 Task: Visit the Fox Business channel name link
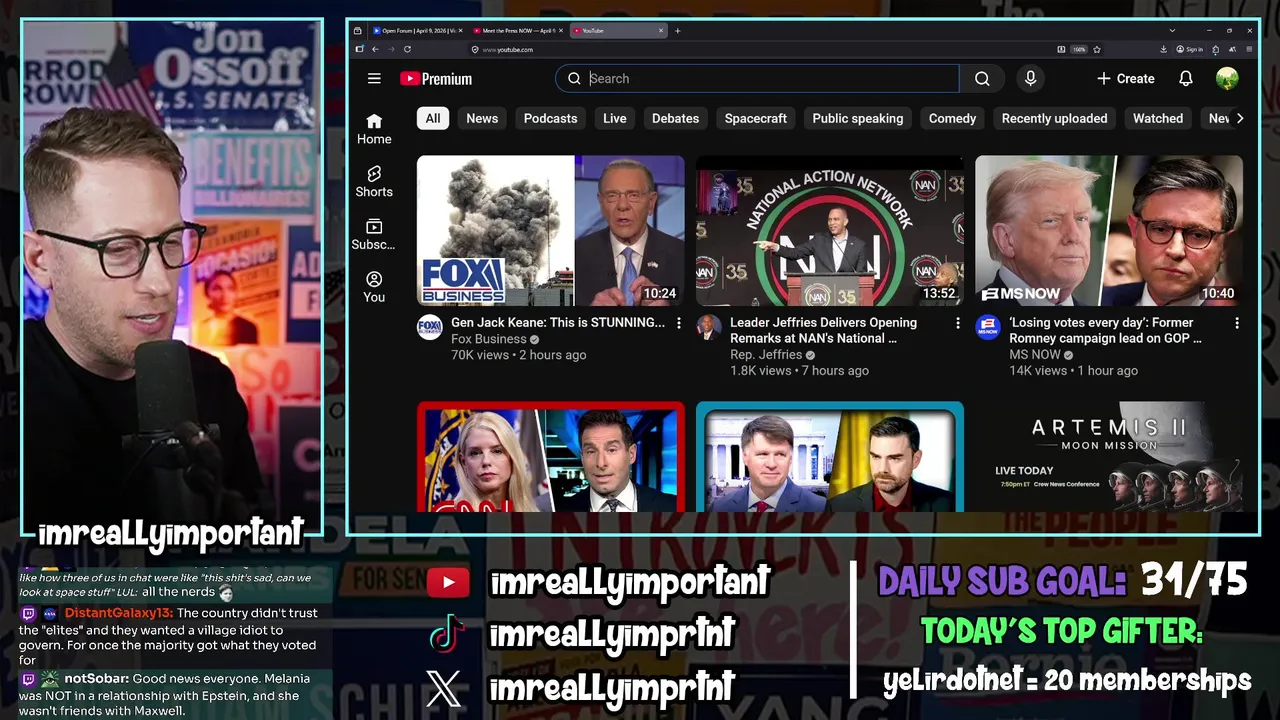489,339
